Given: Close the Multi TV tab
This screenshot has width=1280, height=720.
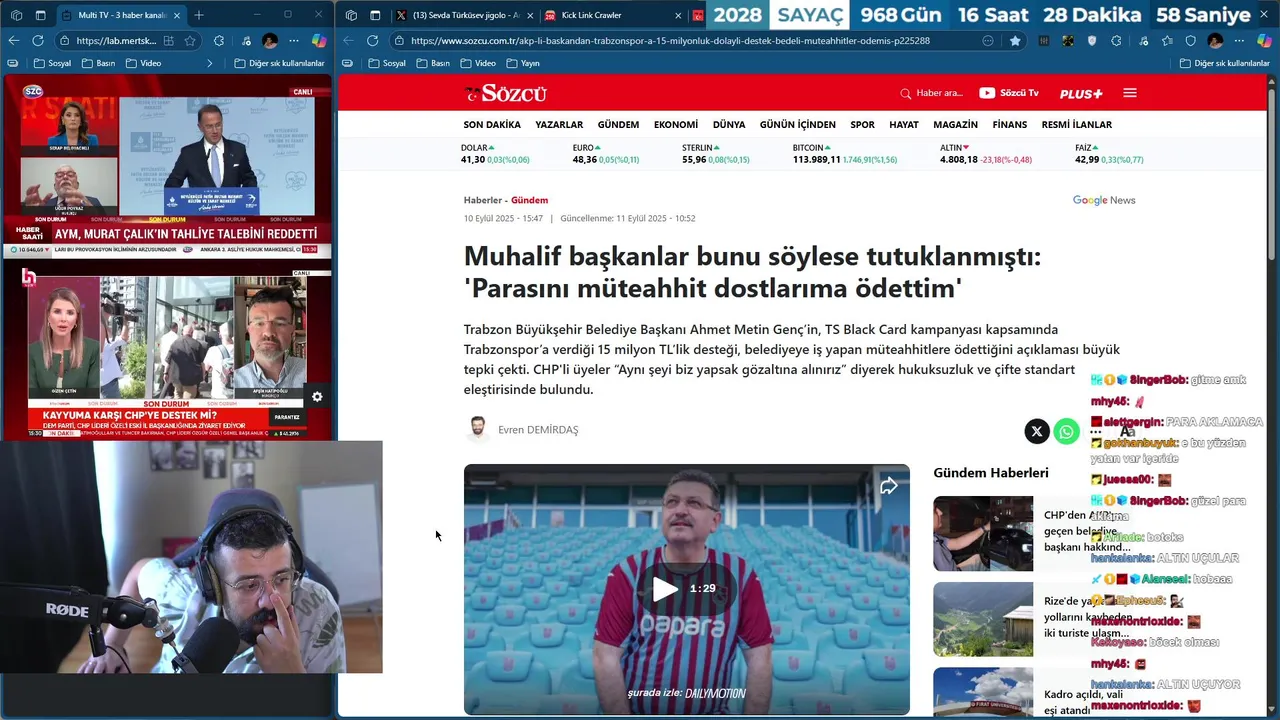Looking at the screenshot, I should click(177, 15).
